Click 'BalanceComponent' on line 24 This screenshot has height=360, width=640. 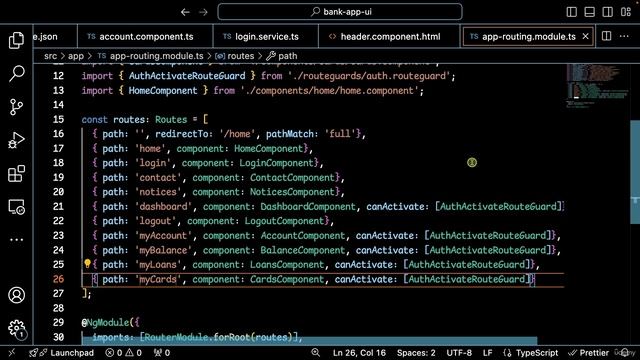tap(303, 250)
